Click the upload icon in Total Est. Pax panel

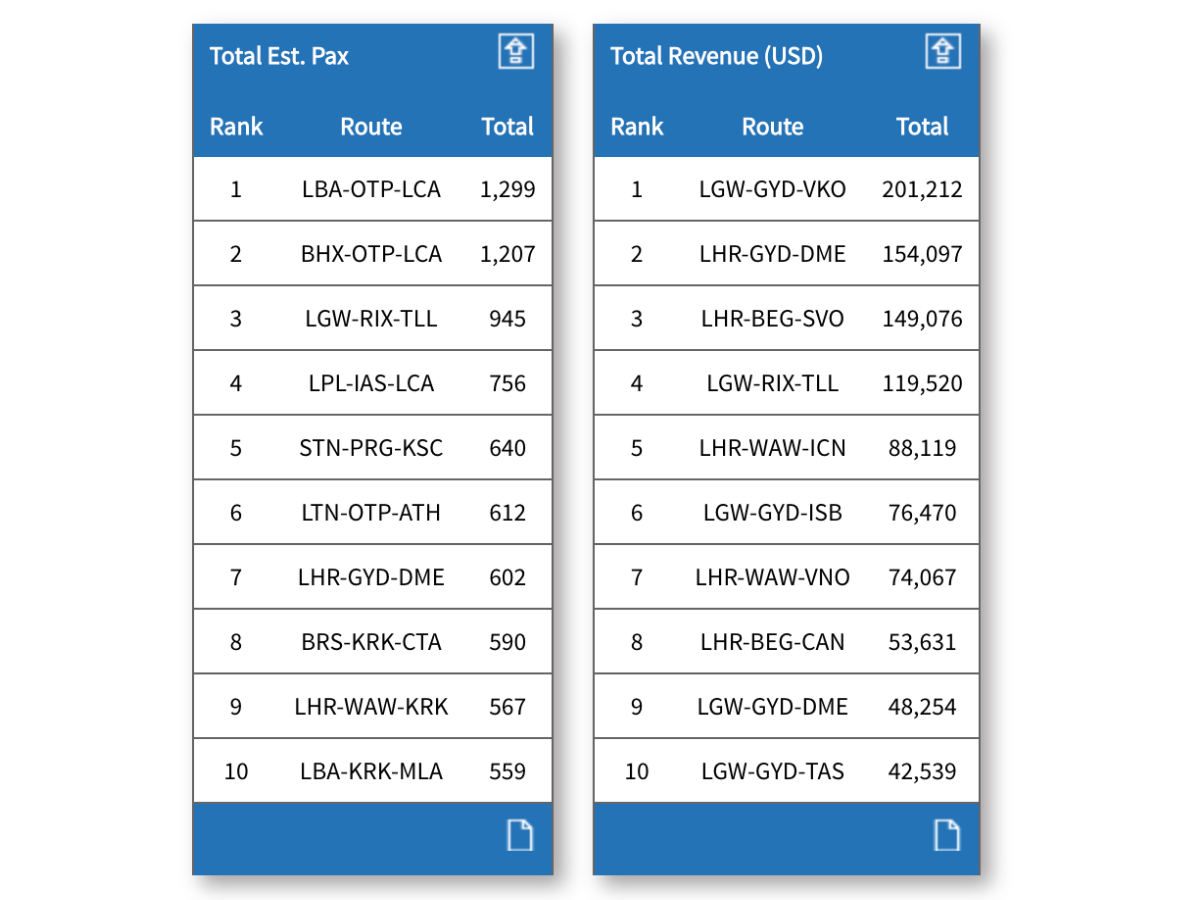(516, 51)
